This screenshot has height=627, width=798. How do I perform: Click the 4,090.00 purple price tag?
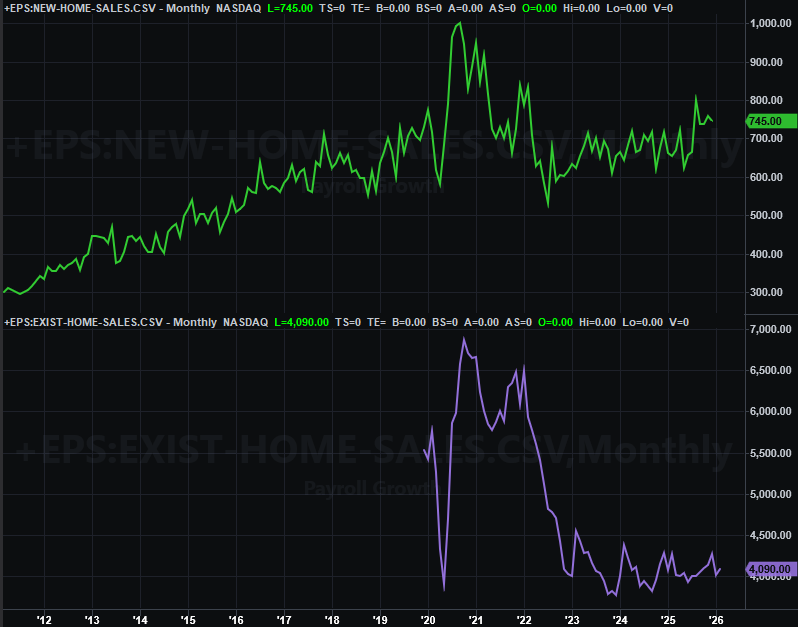770,569
